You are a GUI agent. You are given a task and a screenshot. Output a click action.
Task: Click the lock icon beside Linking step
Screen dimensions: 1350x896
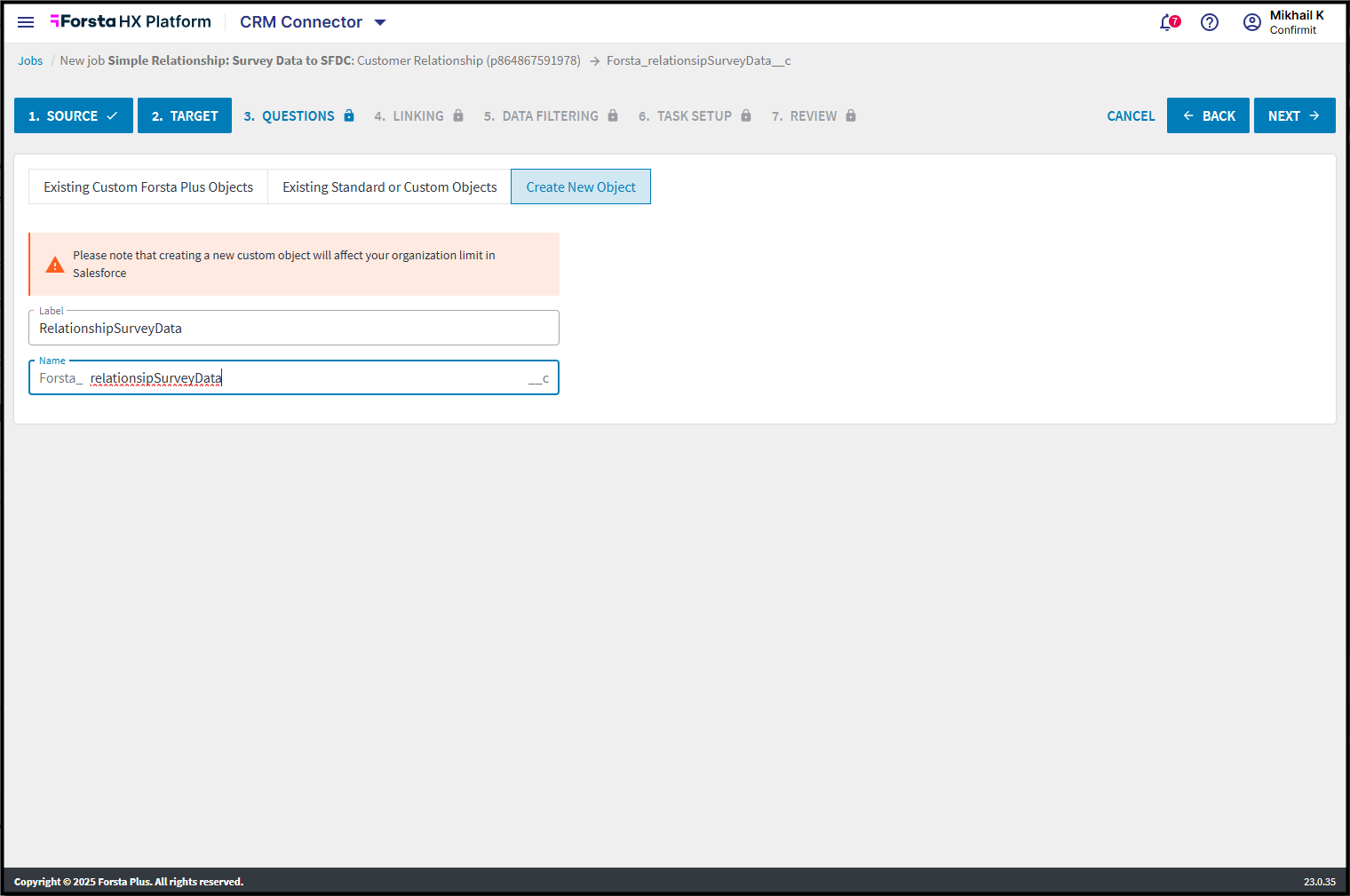point(458,115)
